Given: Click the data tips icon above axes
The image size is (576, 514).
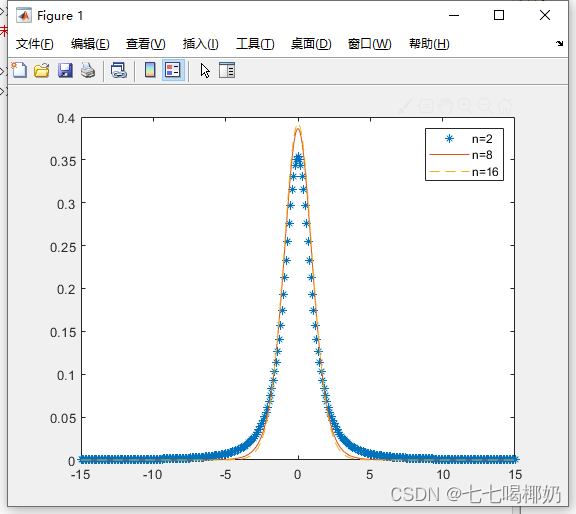Looking at the screenshot, I should coord(425,106).
